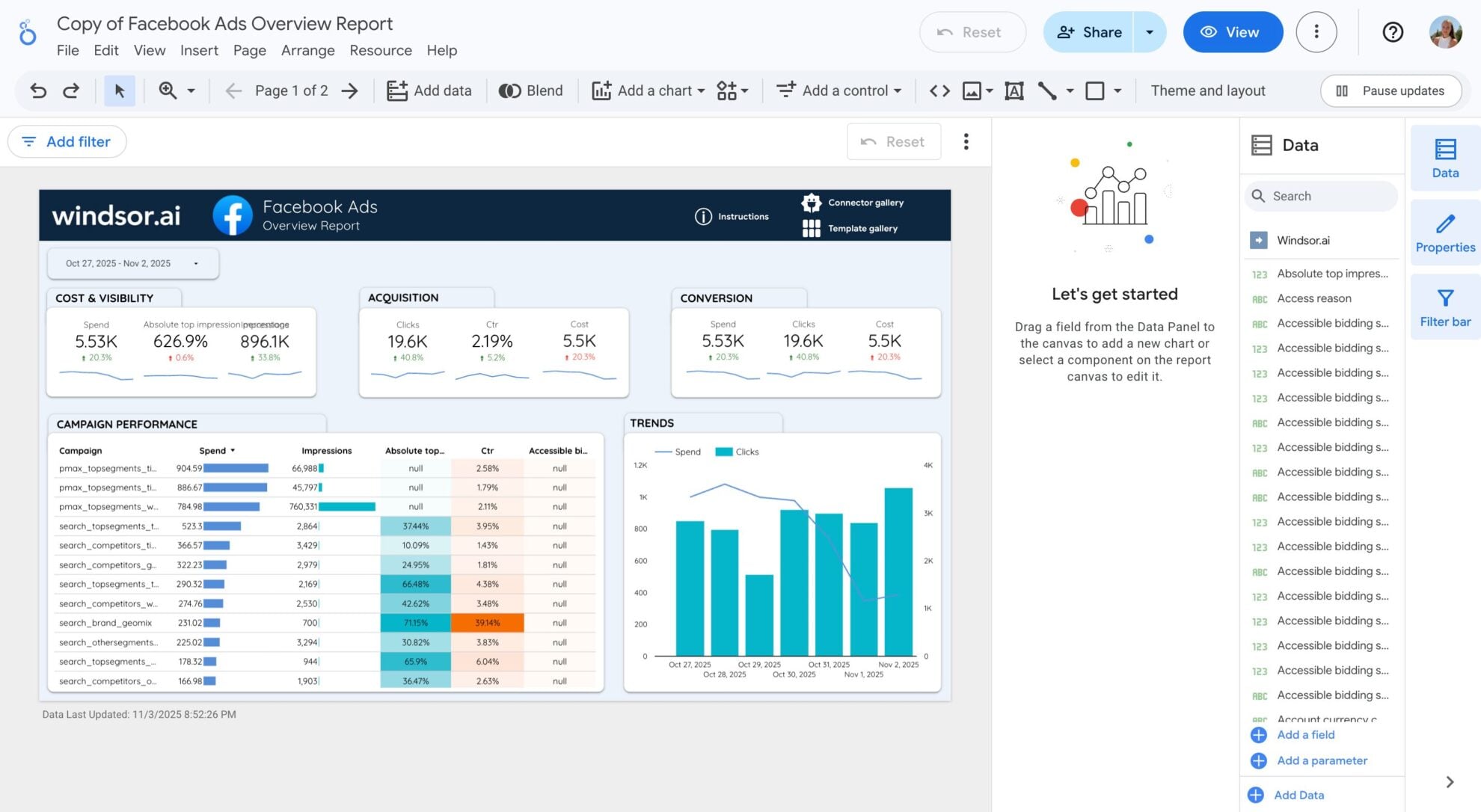Viewport: 1481px width, 812px height.
Task: Open the Resource menu
Action: click(380, 50)
